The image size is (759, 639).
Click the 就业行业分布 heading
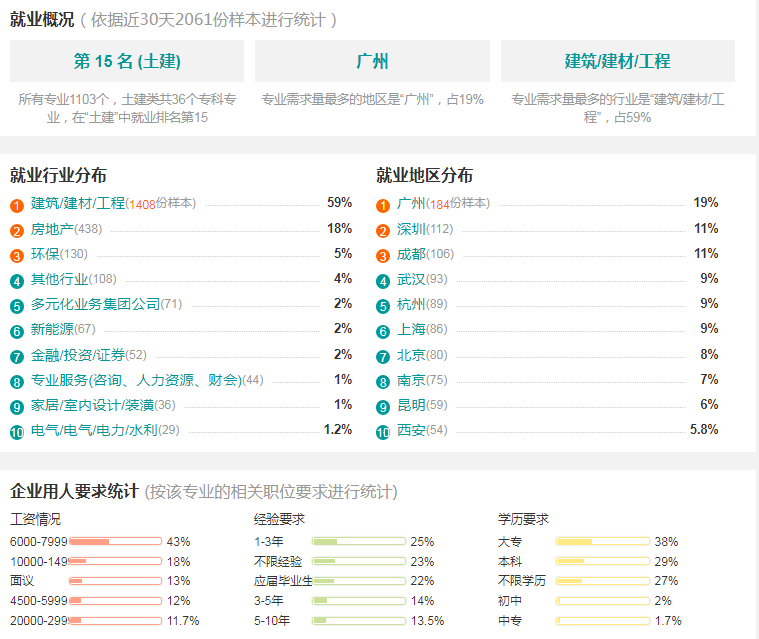58,175
